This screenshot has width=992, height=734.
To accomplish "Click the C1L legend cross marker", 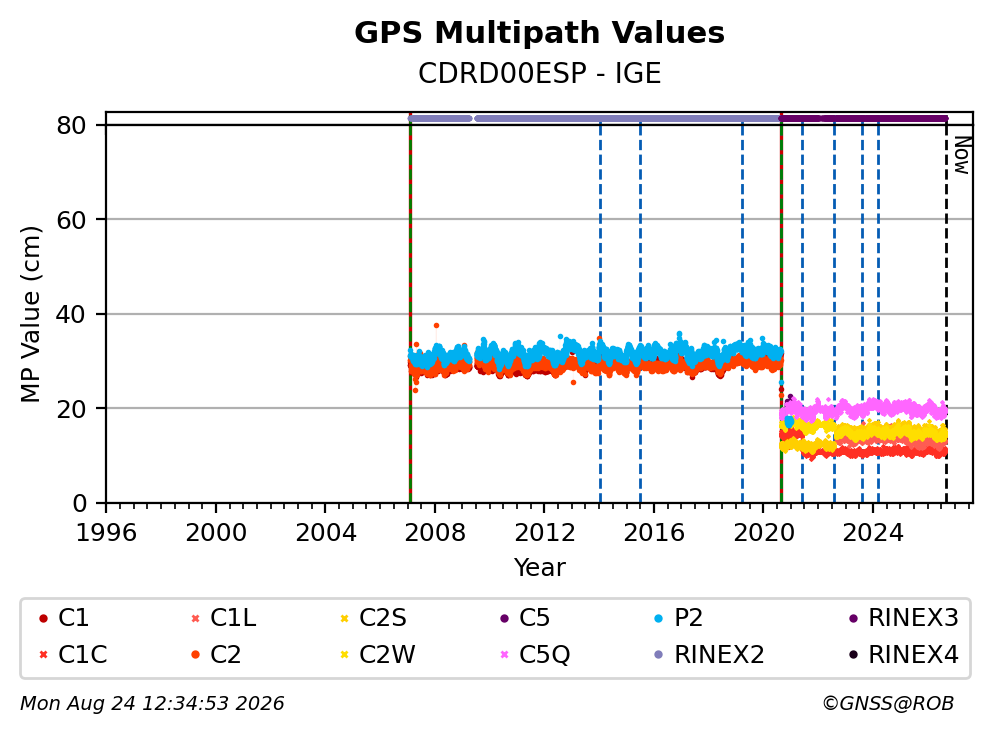I will 195,618.
